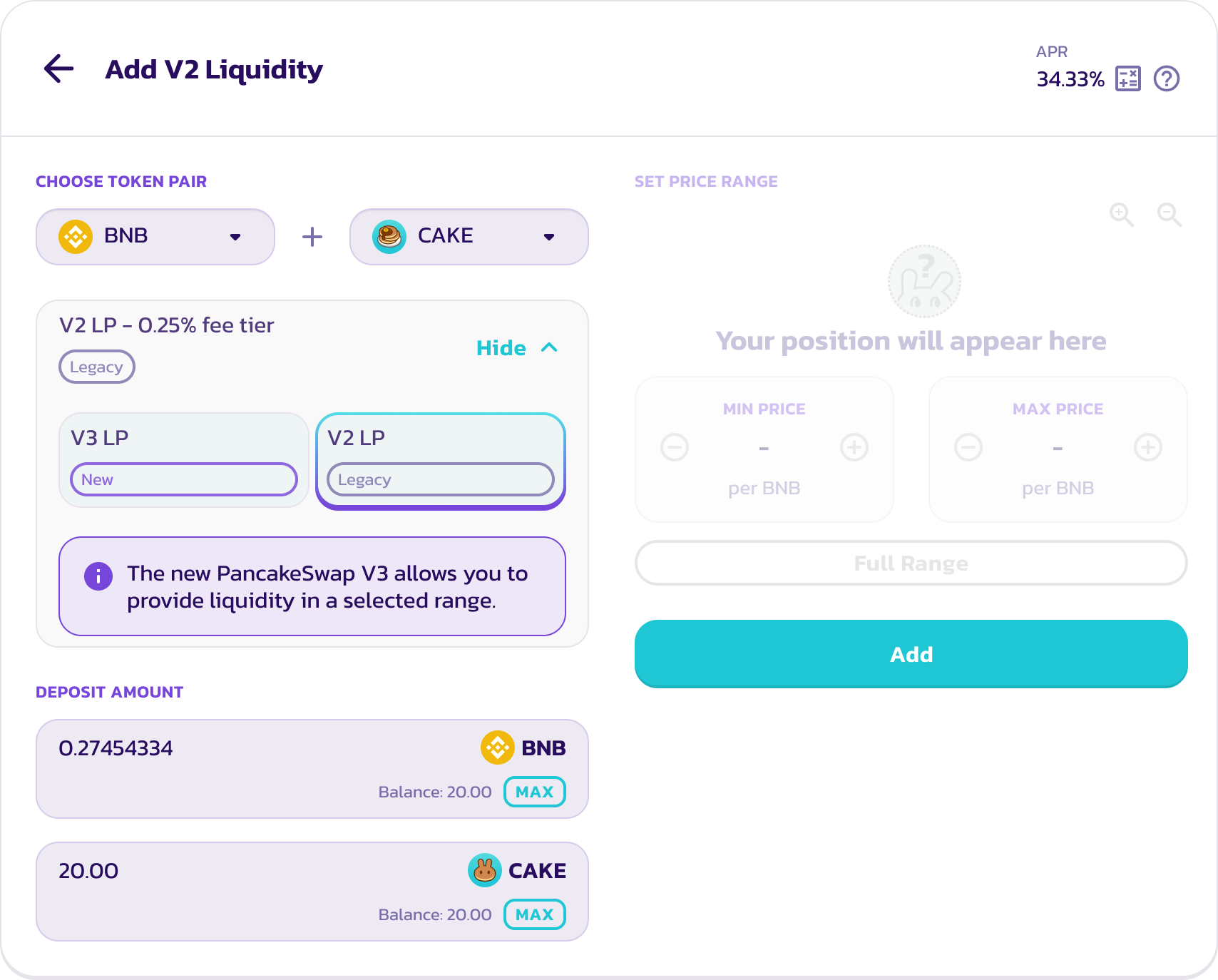The image size is (1218, 980).
Task: Click the Full Range button
Action: 911,563
